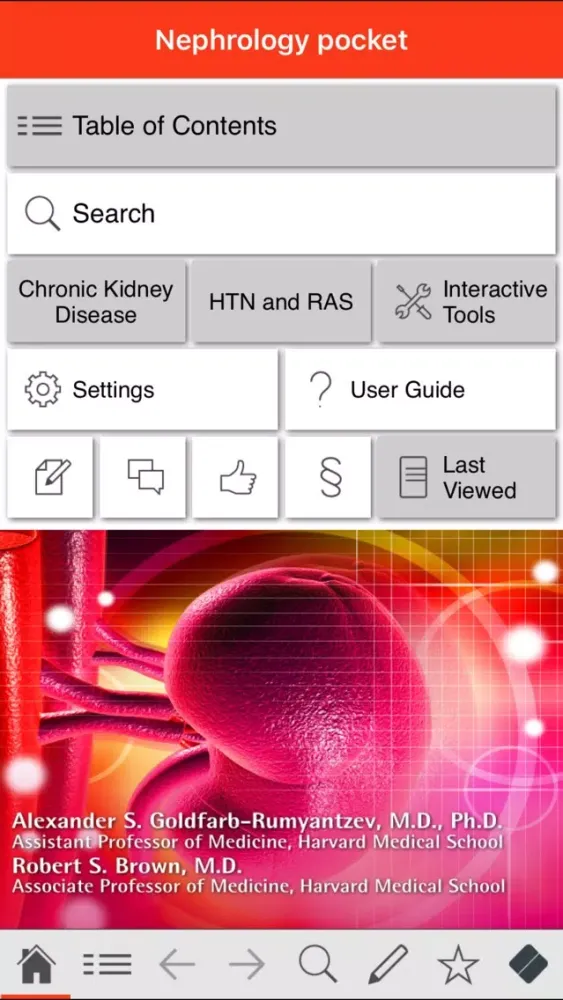Tap the eraser icon in bottom toolbar

coord(529,964)
